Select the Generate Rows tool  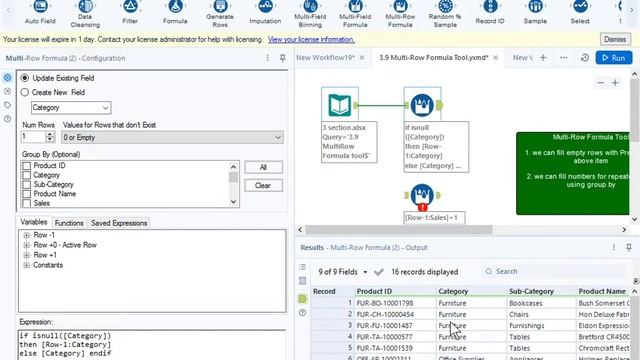(220, 6)
